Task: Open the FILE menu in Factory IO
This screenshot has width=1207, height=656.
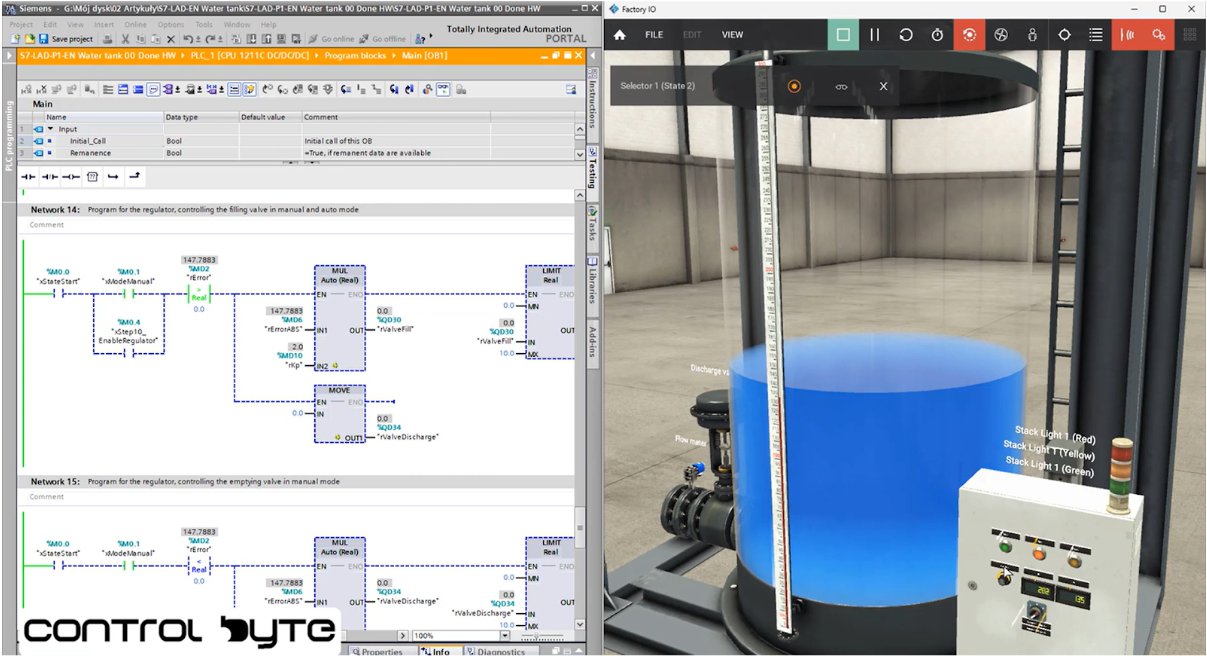Action: 654,35
